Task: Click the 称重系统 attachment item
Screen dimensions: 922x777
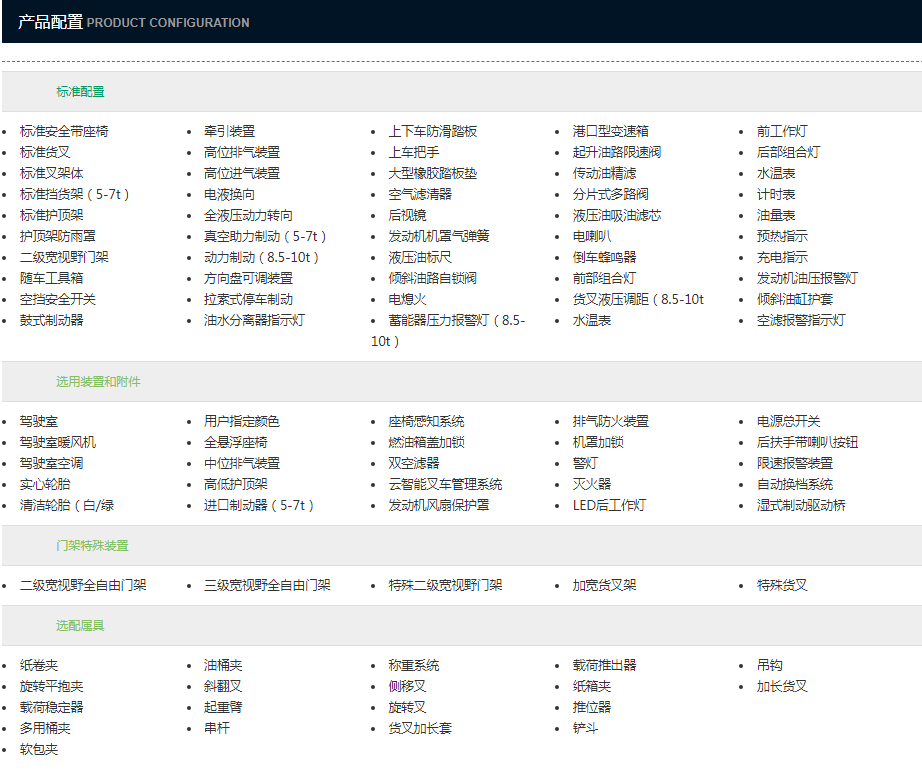Action: coord(413,665)
